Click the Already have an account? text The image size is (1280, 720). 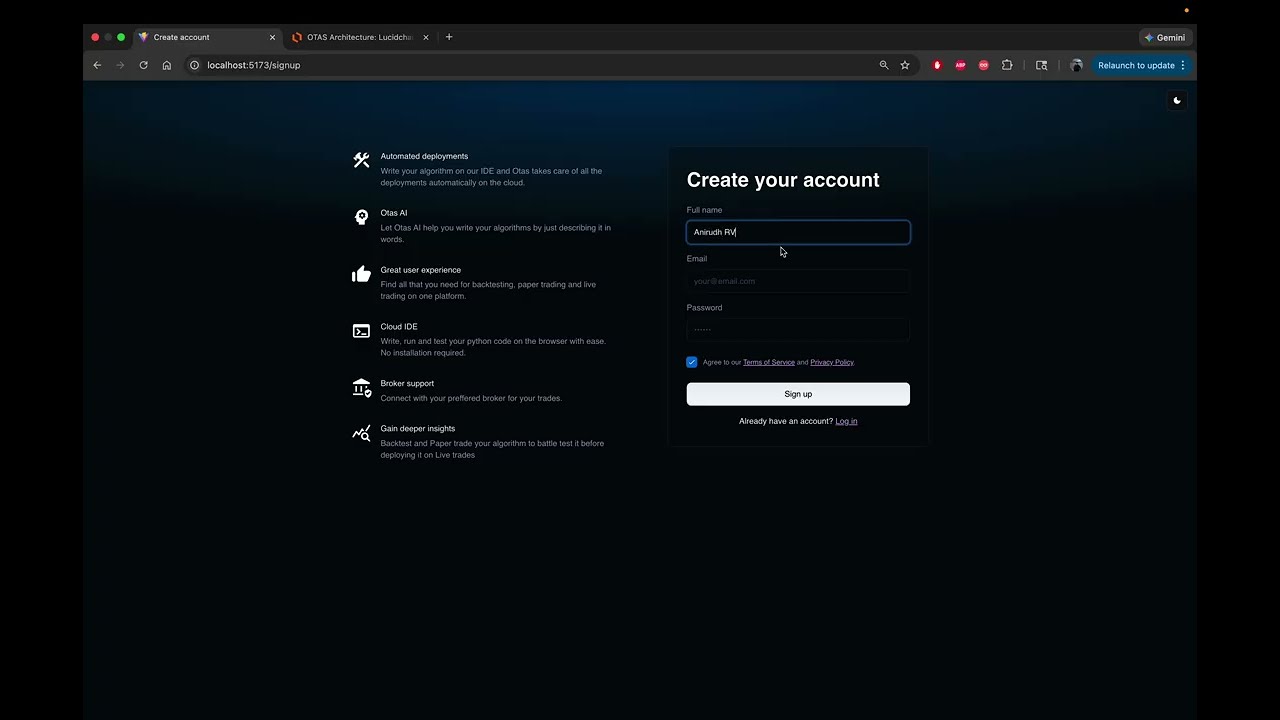click(x=786, y=421)
